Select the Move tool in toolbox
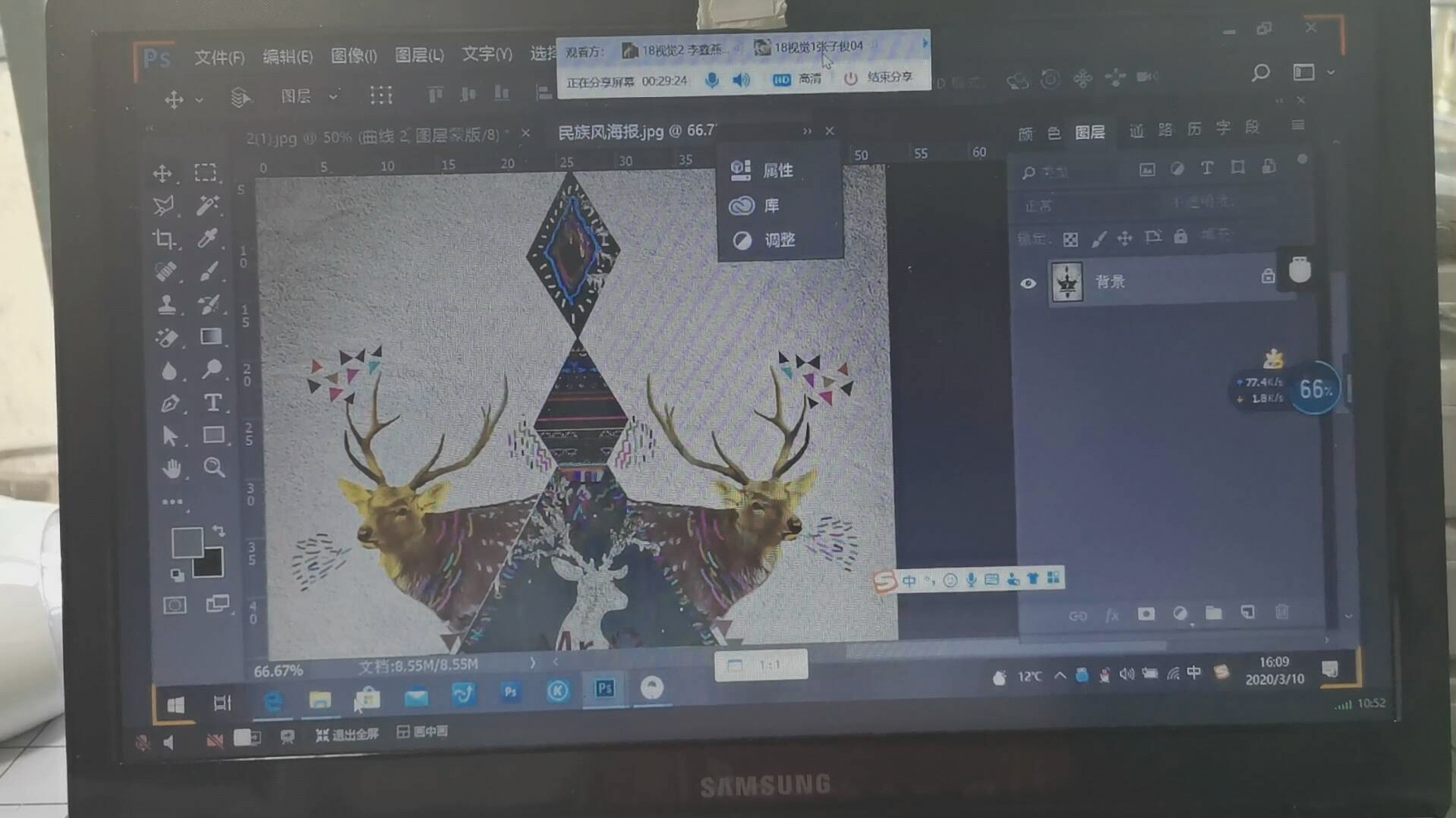 click(x=162, y=174)
